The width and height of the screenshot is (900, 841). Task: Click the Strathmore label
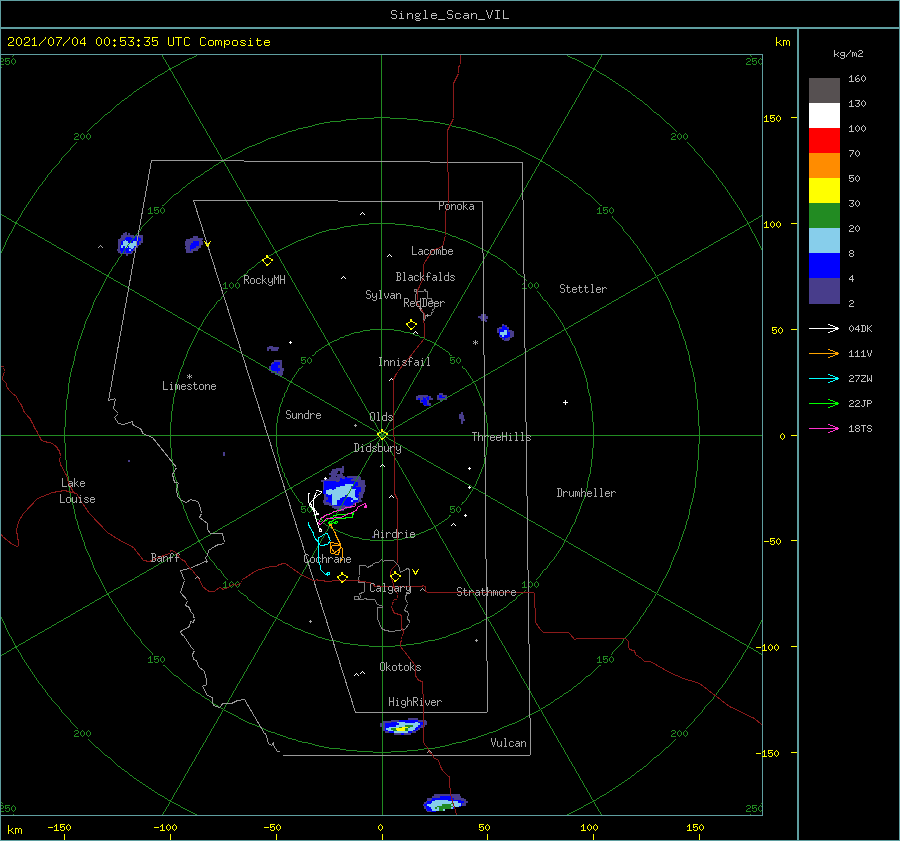click(486, 592)
